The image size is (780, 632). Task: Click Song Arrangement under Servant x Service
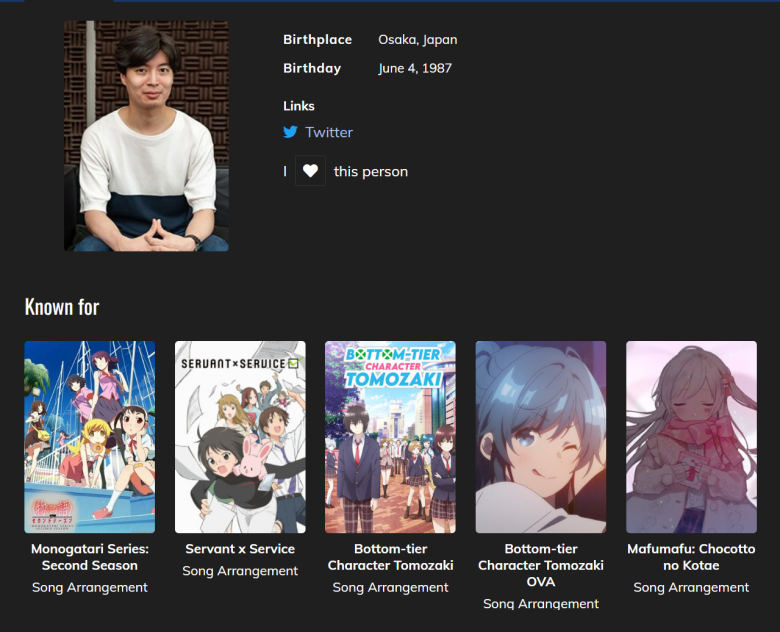coord(240,571)
